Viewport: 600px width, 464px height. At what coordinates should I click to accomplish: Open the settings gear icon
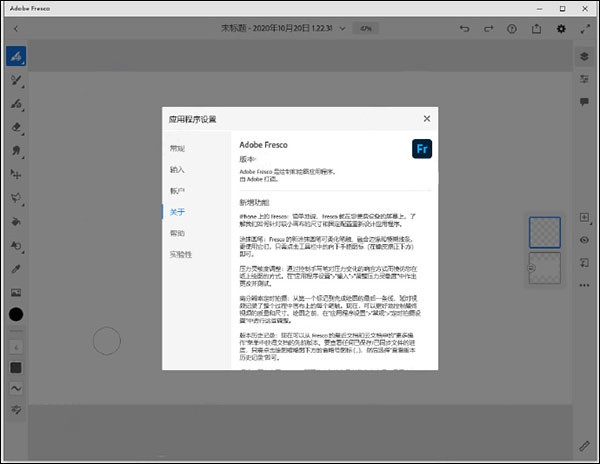tap(561, 28)
